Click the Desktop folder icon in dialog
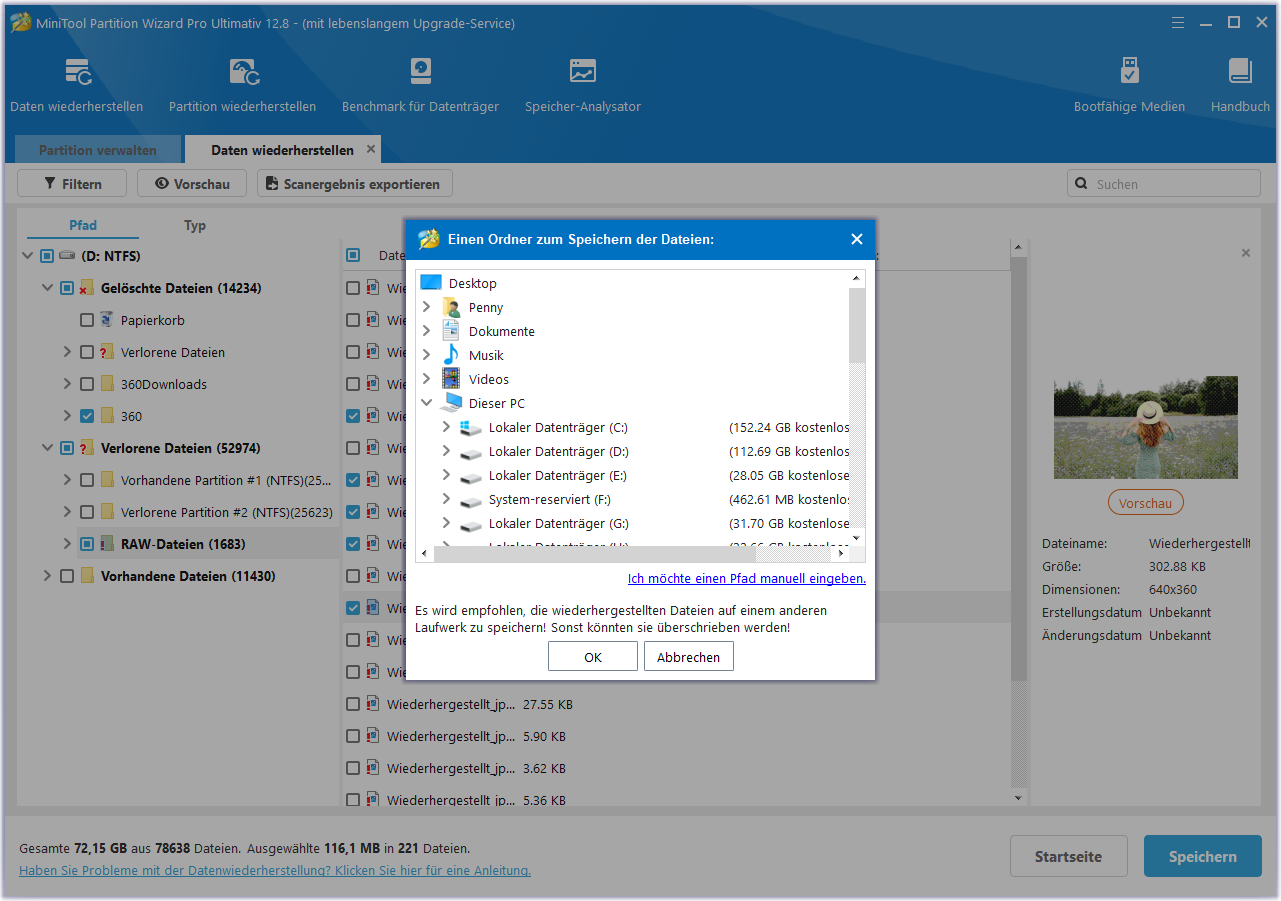1281x901 pixels. pos(431,283)
